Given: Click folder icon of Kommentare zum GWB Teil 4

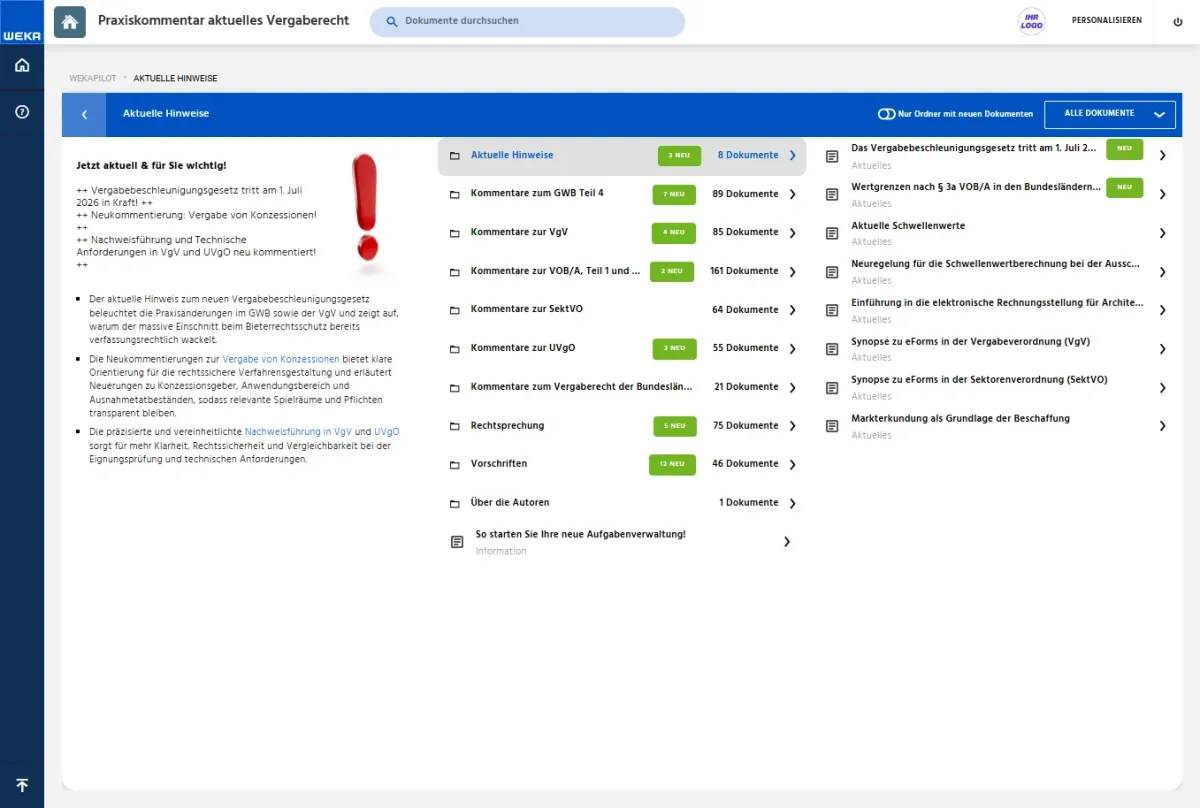Looking at the screenshot, I should click(455, 194).
